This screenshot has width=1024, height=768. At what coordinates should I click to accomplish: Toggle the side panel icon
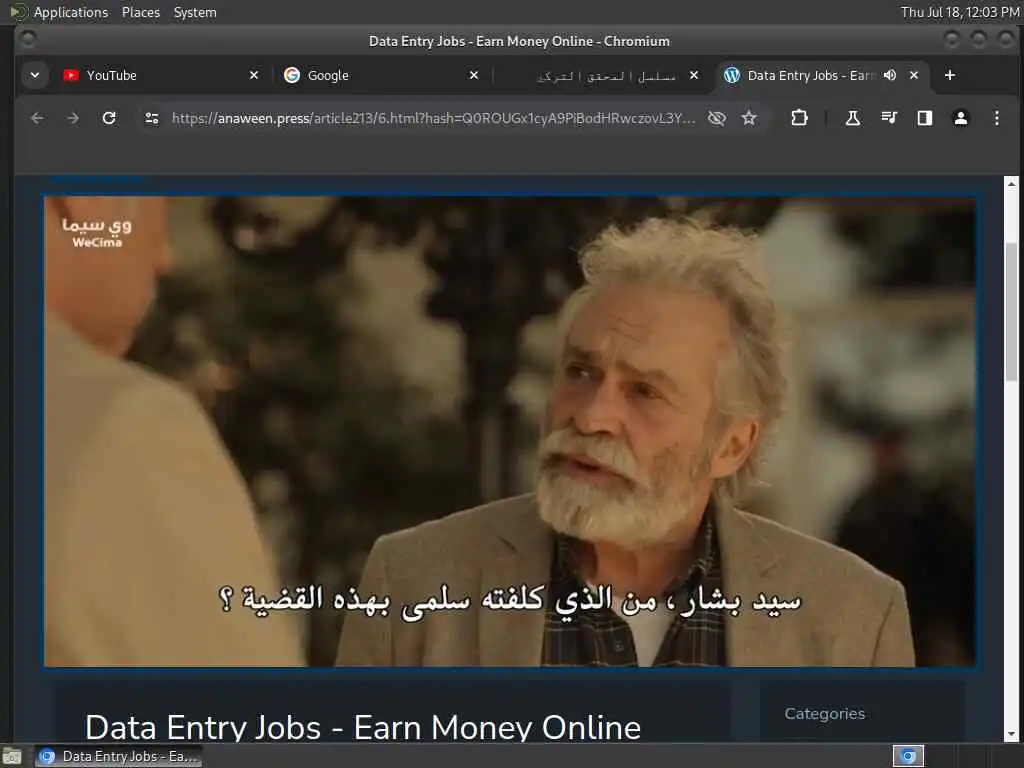pos(925,118)
